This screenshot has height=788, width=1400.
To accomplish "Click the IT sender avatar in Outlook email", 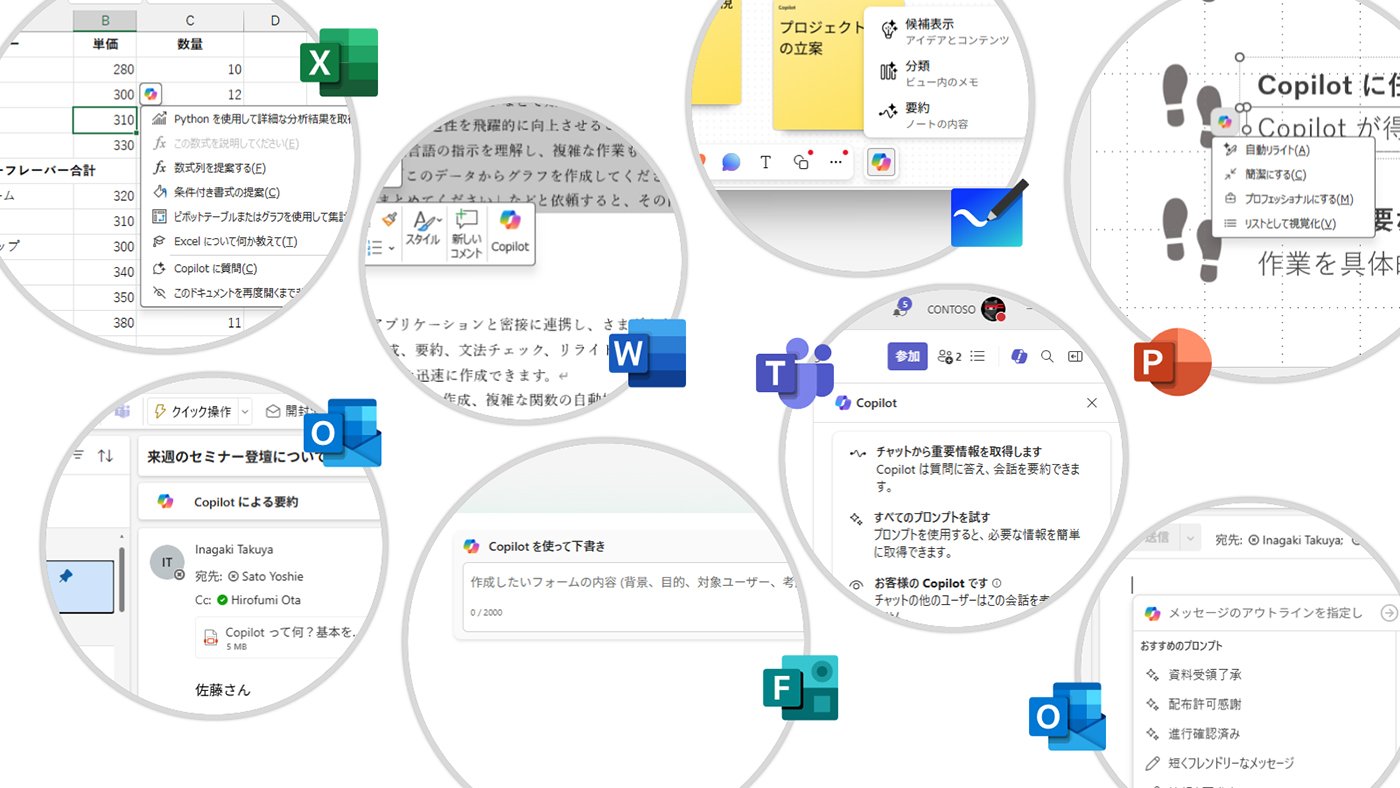I will (166, 563).
